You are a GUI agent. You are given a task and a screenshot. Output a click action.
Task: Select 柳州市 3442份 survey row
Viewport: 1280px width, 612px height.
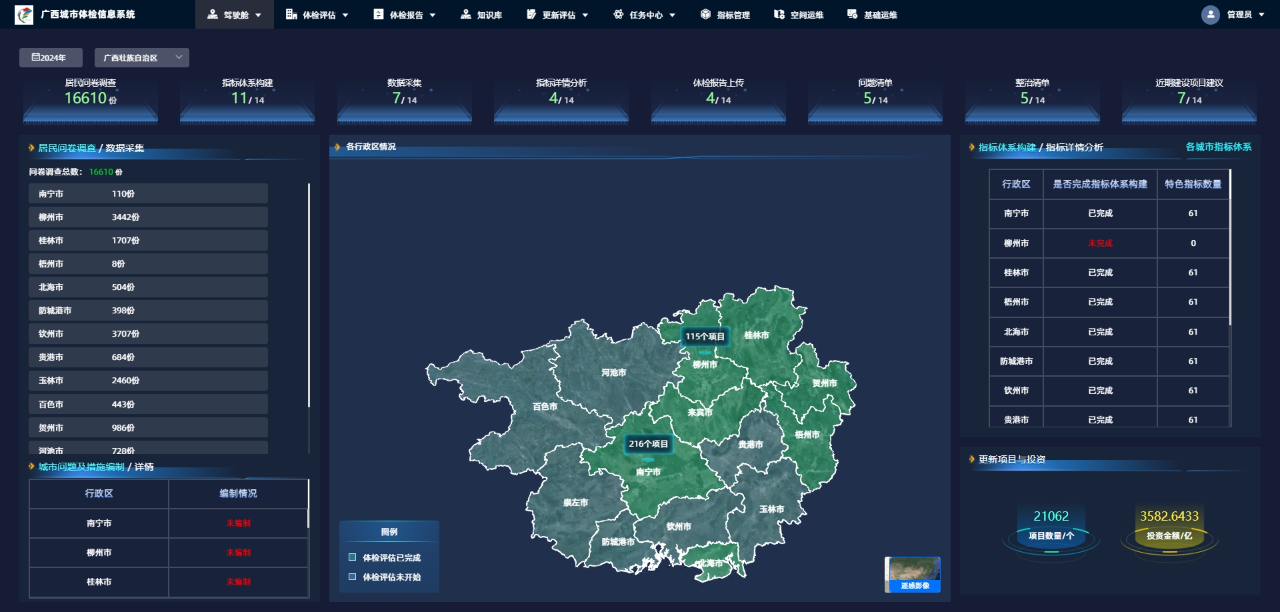click(148, 217)
